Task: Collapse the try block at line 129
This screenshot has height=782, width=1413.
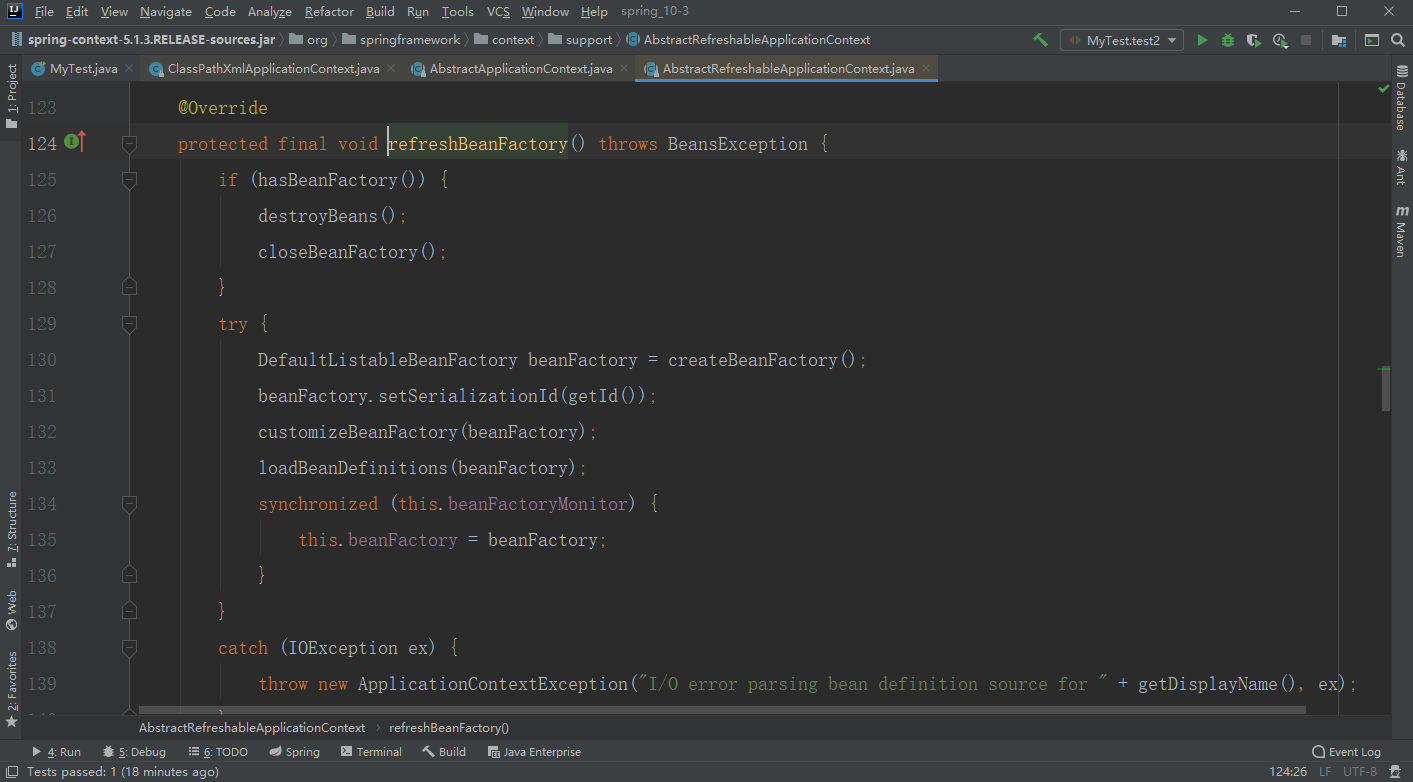Action: (x=129, y=324)
